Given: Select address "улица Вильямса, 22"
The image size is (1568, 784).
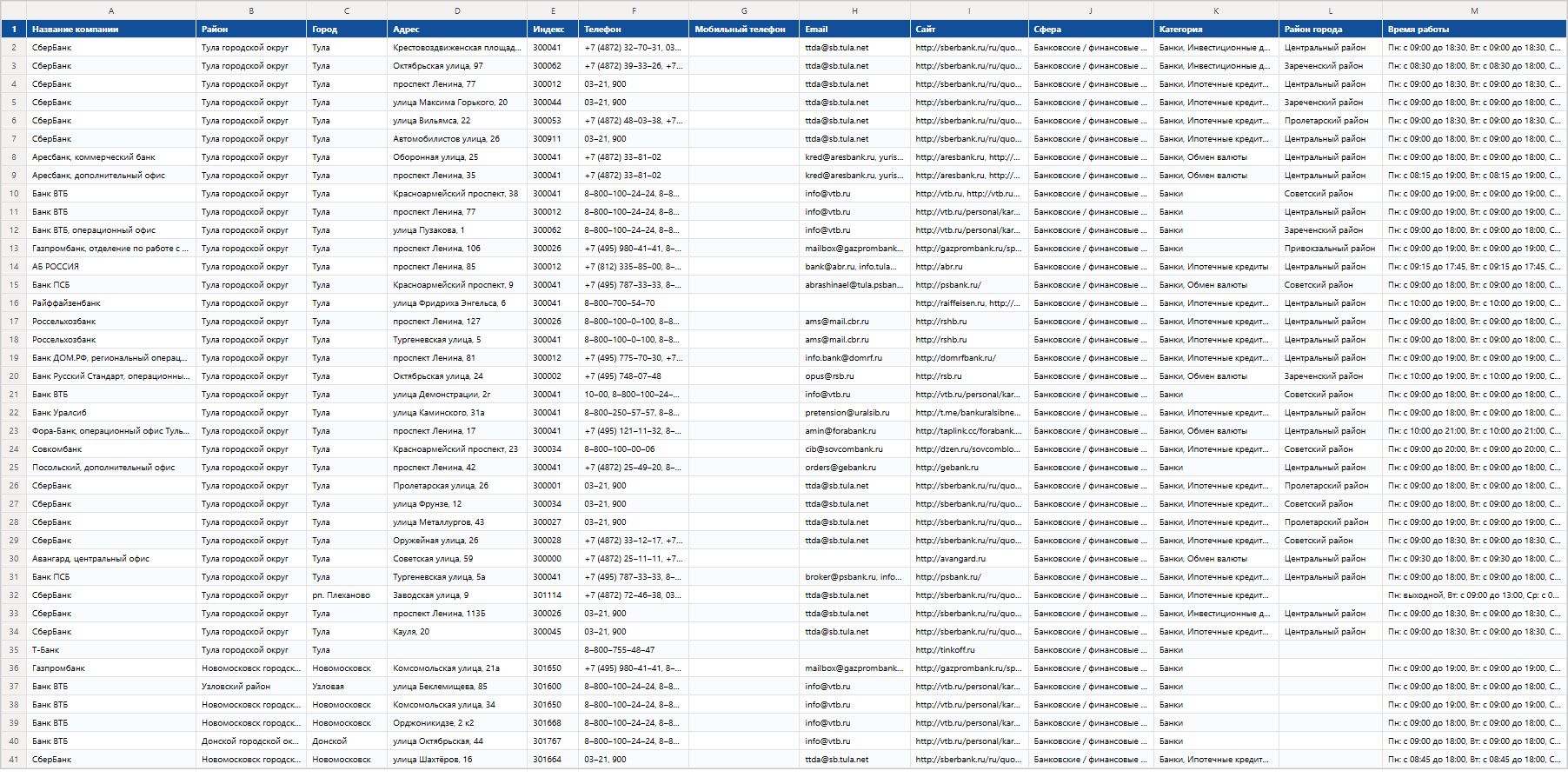Looking at the screenshot, I should (x=457, y=121).
